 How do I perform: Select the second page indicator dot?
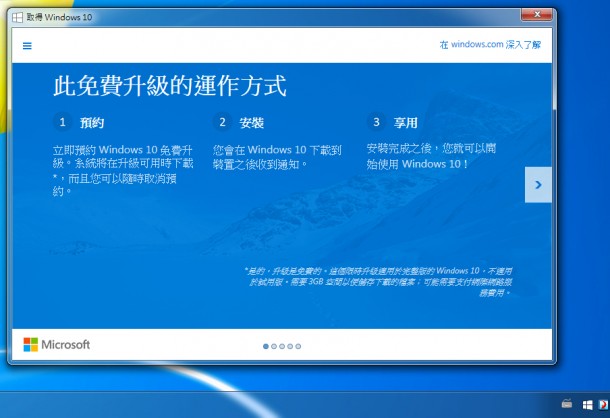tap(274, 346)
